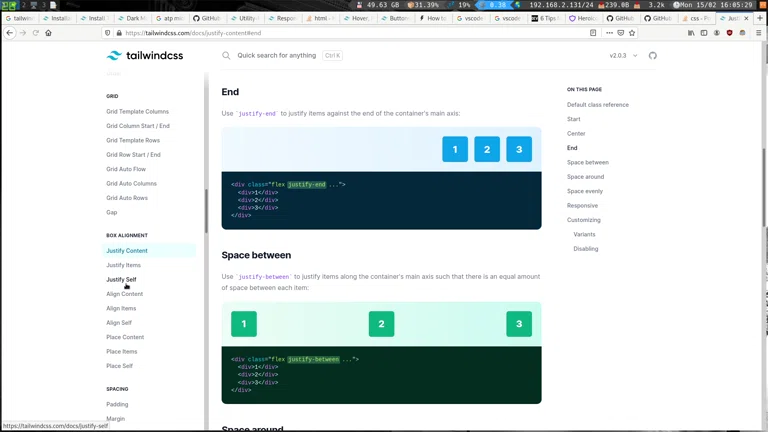This screenshot has height=432, width=768.
Task: Close the active Justify Content tab
Action: (x=746, y=18)
